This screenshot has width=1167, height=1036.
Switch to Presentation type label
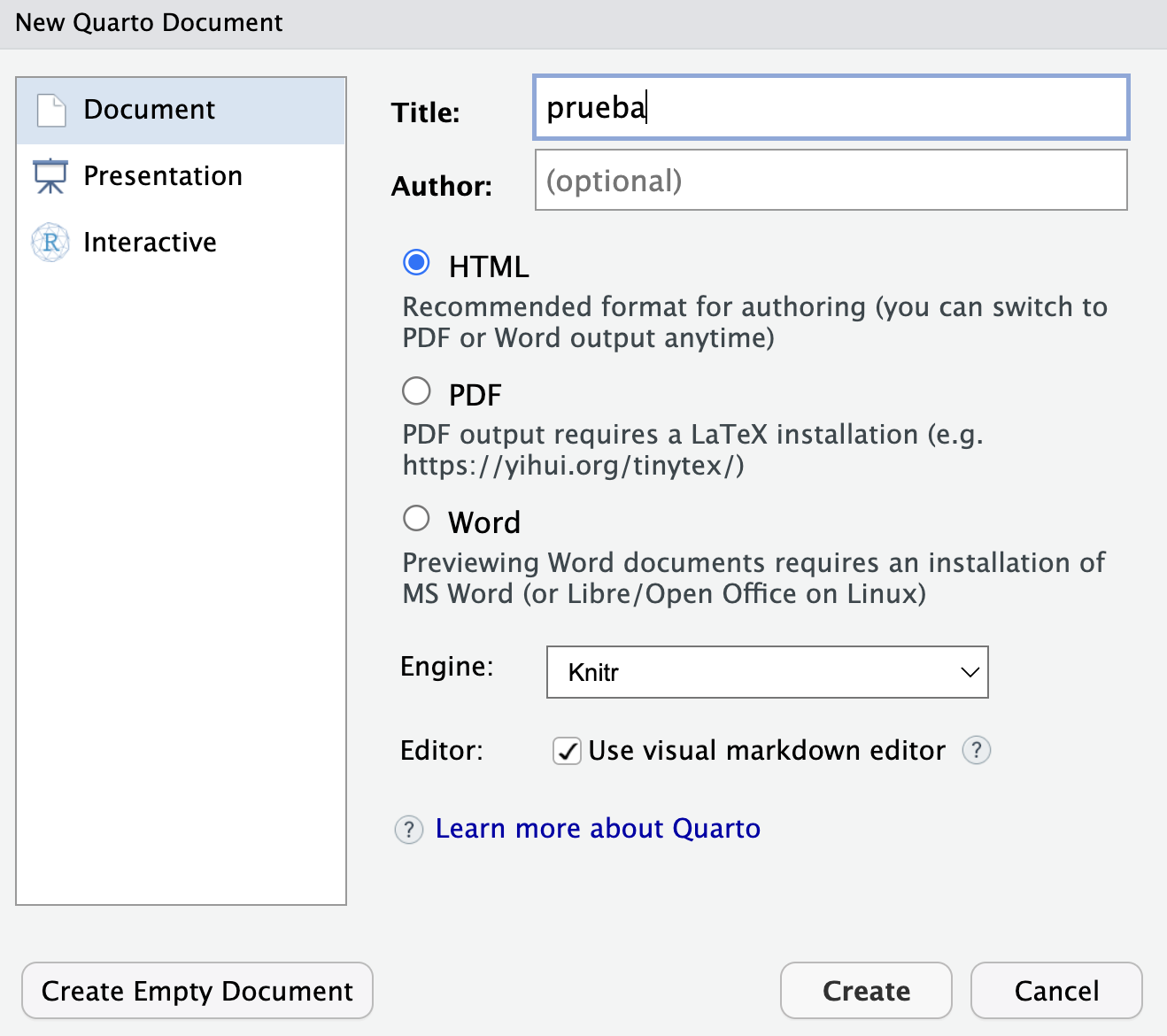[163, 176]
